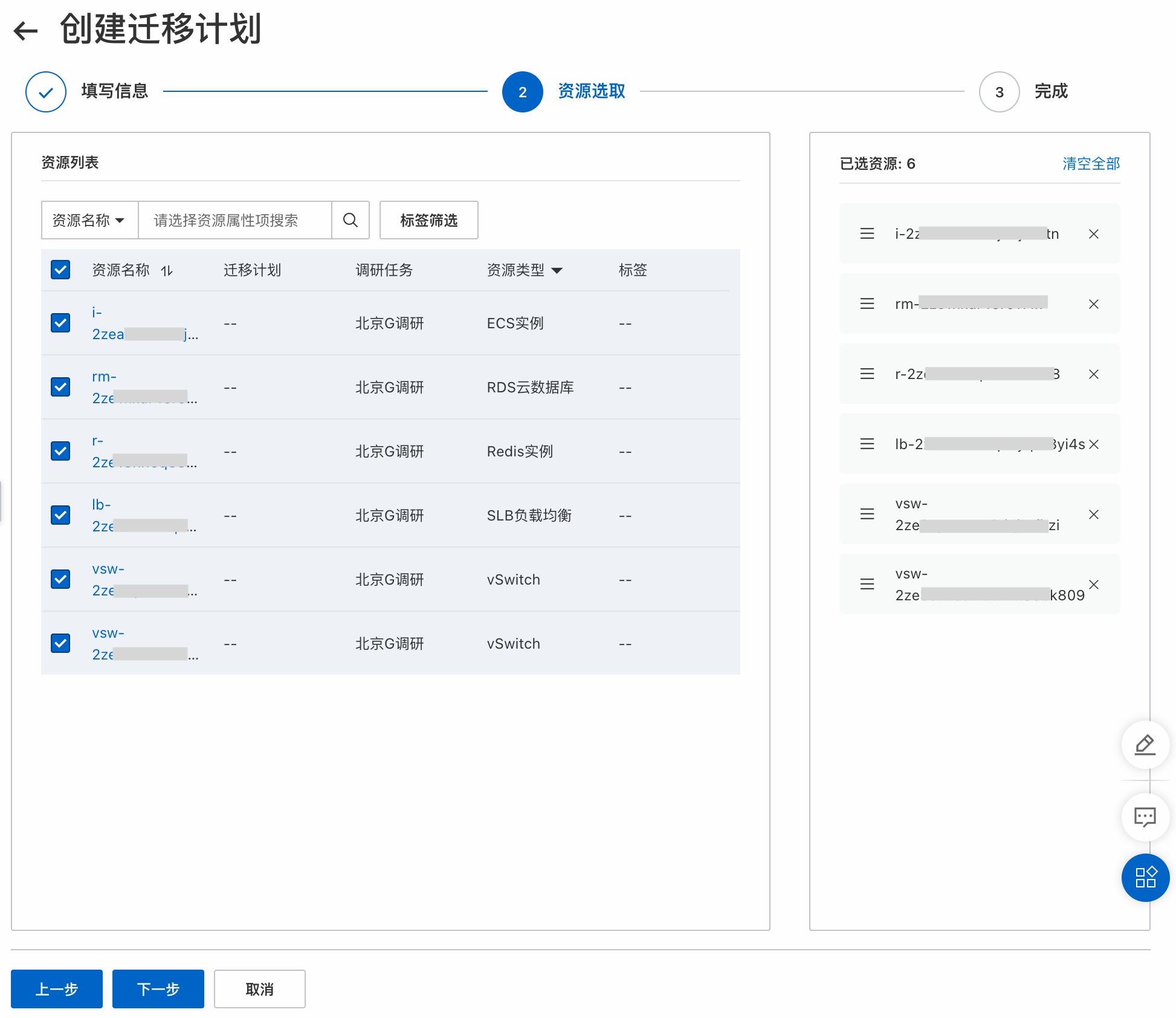The height and width of the screenshot is (1018, 1176).
Task: Click the 调研任务 column header
Action: point(384,270)
